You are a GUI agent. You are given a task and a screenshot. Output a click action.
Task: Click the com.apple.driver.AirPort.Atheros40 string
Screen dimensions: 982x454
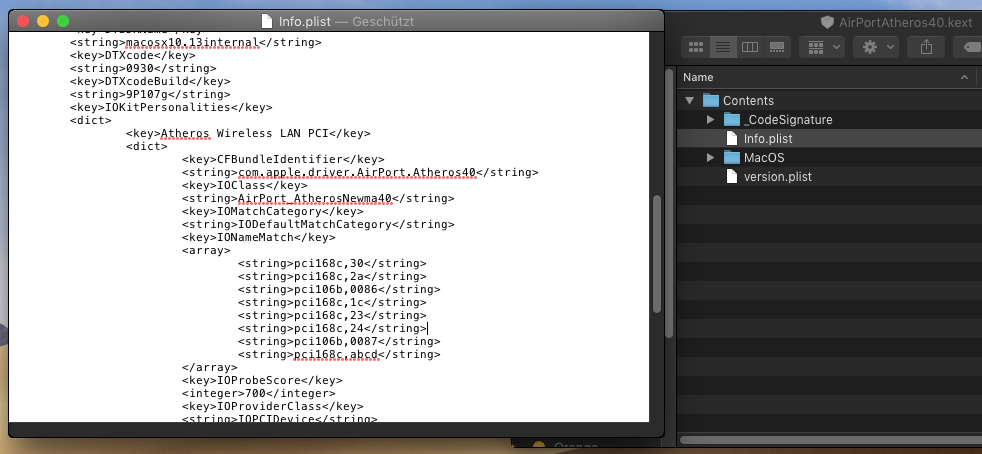pos(360,172)
